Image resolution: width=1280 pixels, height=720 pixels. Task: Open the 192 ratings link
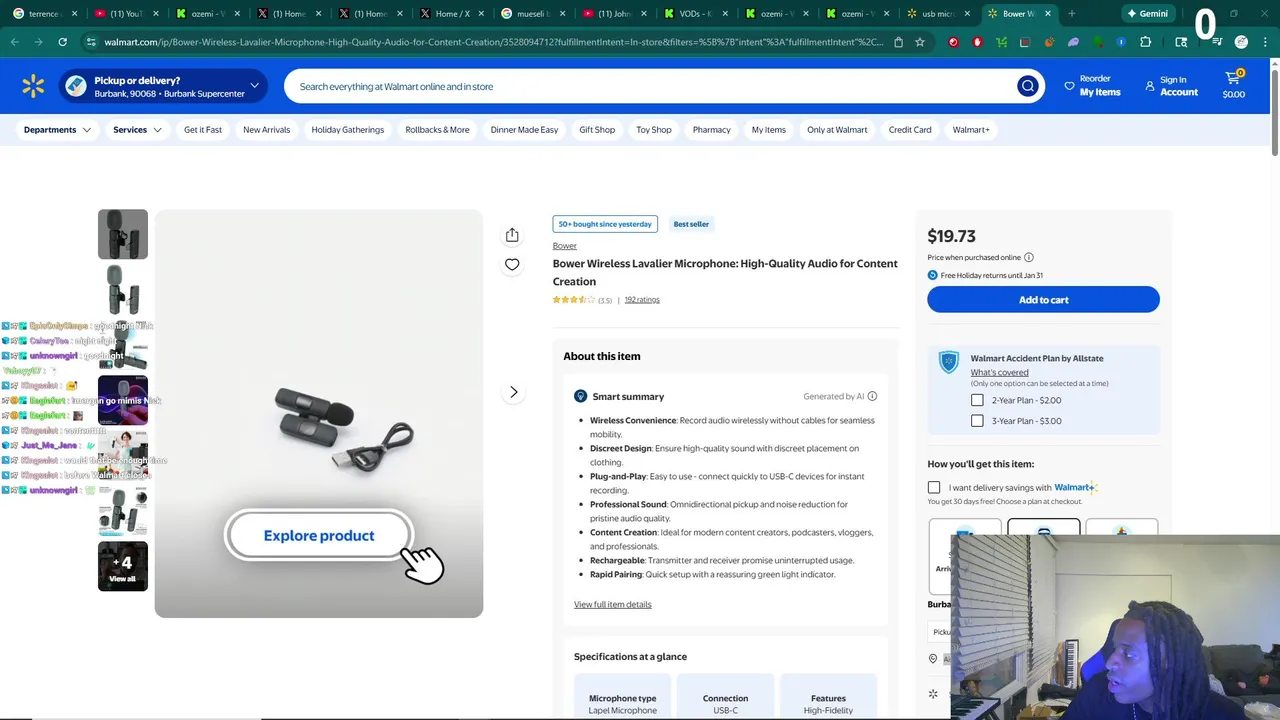pyautogui.click(x=642, y=300)
